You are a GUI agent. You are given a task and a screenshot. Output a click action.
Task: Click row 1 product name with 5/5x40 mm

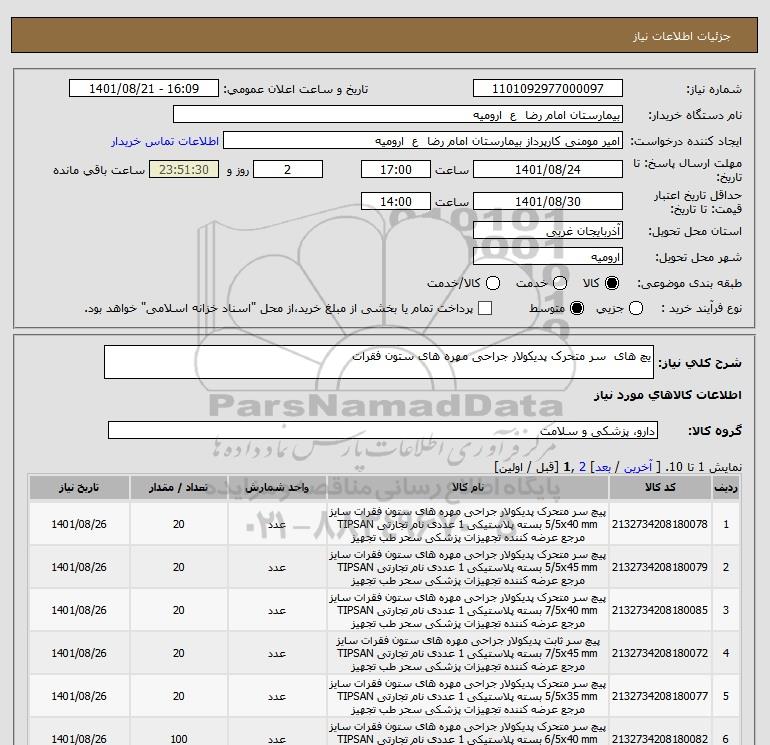pos(468,524)
